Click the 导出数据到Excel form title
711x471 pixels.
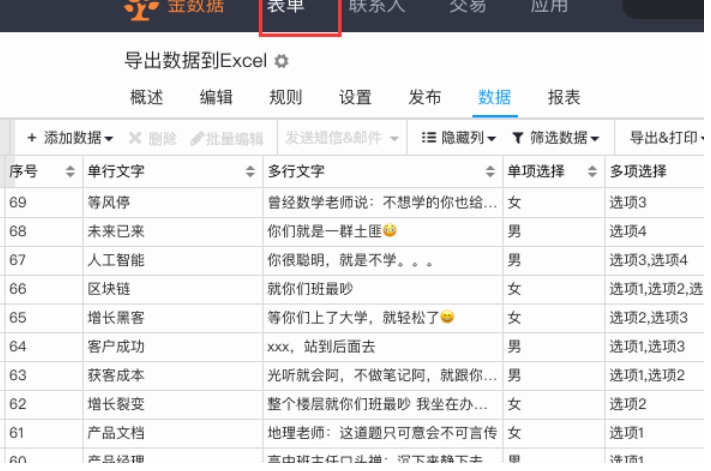pyautogui.click(x=196, y=61)
